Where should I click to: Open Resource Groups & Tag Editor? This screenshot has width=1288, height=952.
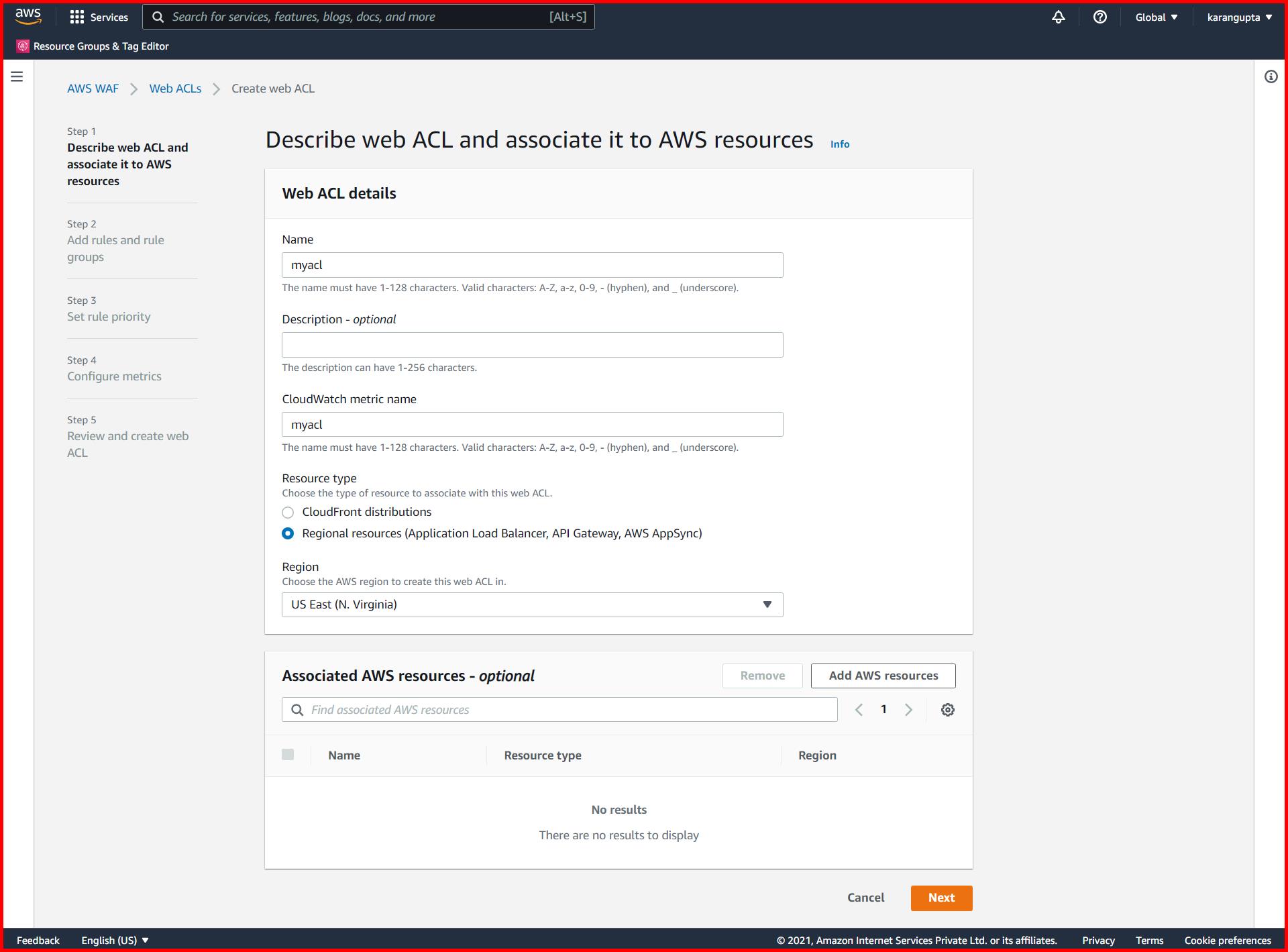pyautogui.click(x=93, y=46)
